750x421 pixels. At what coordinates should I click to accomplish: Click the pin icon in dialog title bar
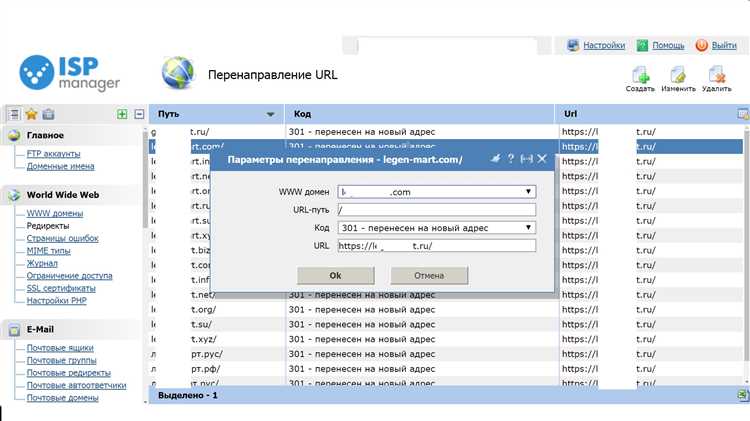[496, 158]
